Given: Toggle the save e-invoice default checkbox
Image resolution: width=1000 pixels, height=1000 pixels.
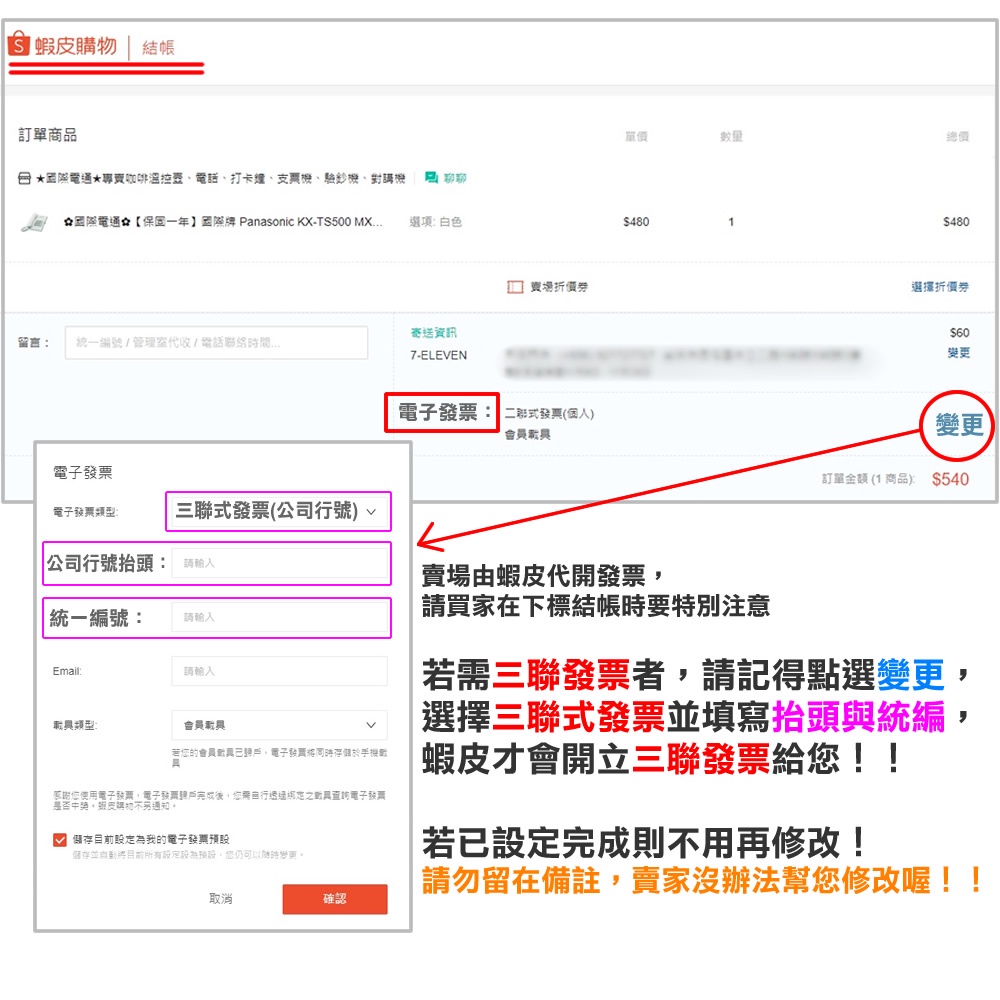Looking at the screenshot, I should click(x=60, y=839).
